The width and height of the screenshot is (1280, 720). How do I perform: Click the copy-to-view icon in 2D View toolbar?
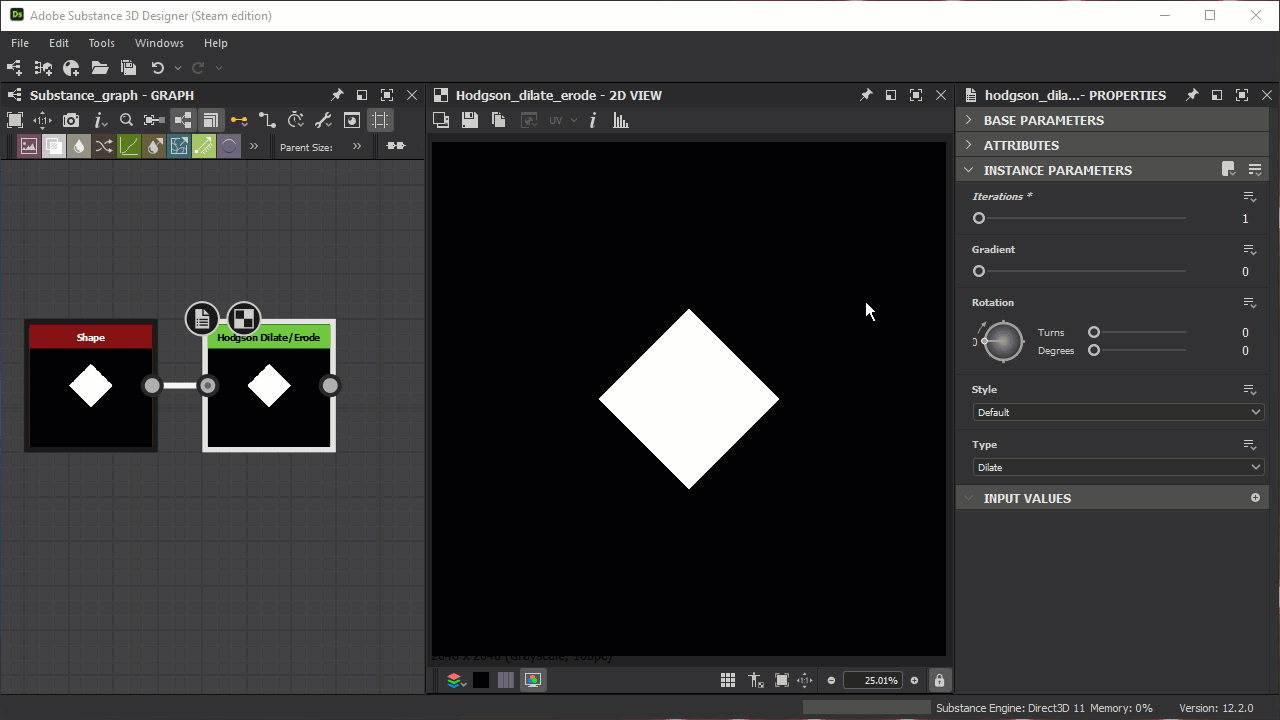pos(441,120)
